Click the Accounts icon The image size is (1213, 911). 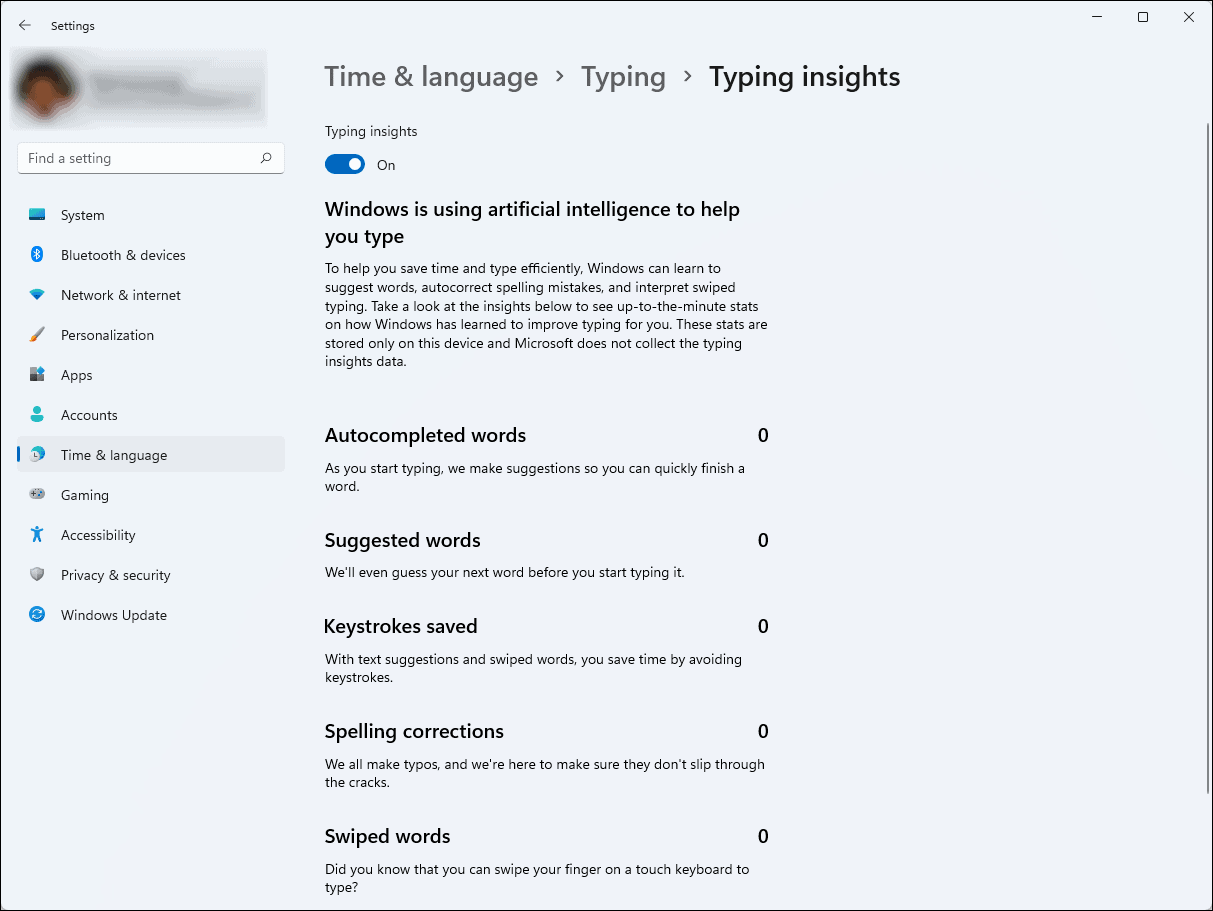pyautogui.click(x=36, y=414)
